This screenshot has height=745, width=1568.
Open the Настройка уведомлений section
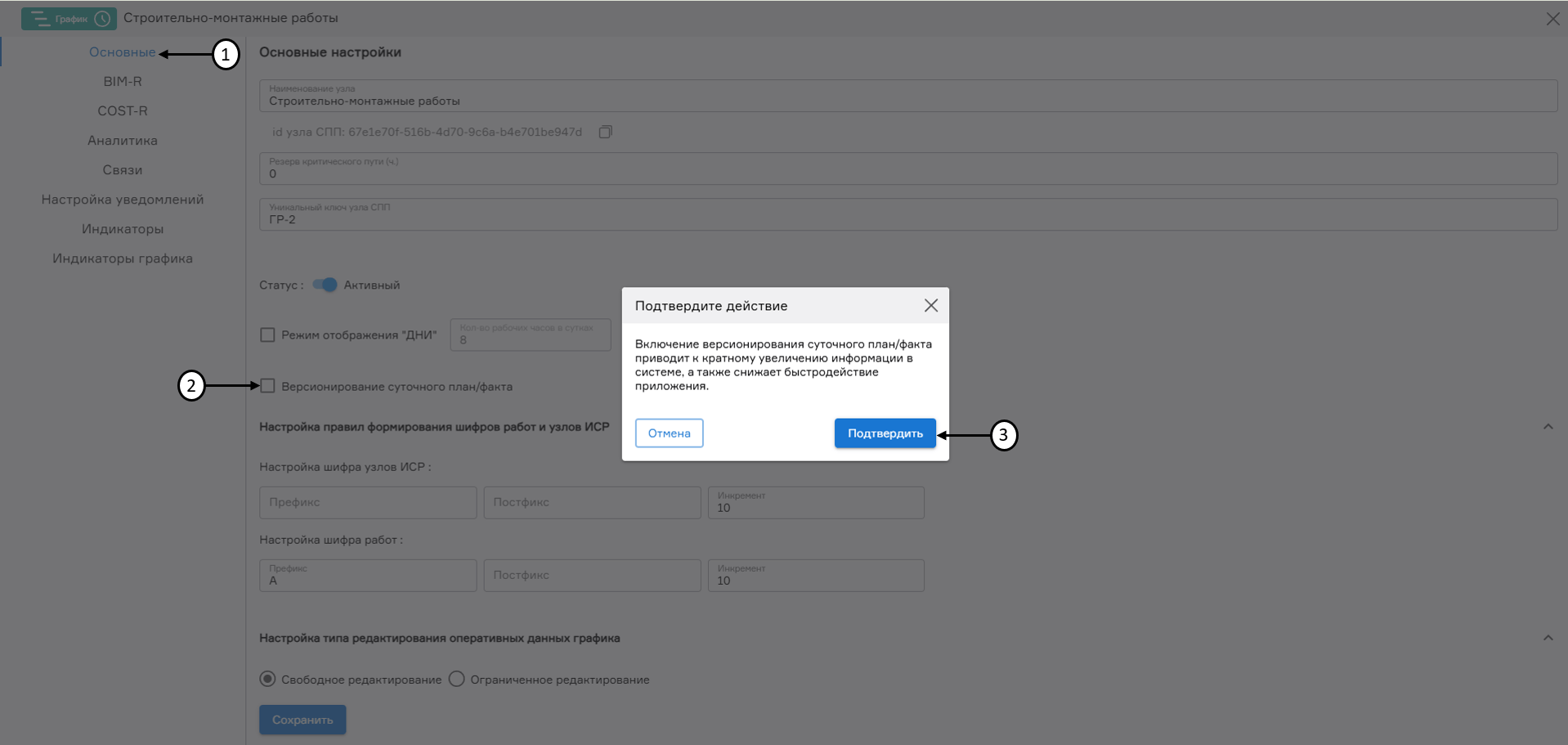(122, 199)
